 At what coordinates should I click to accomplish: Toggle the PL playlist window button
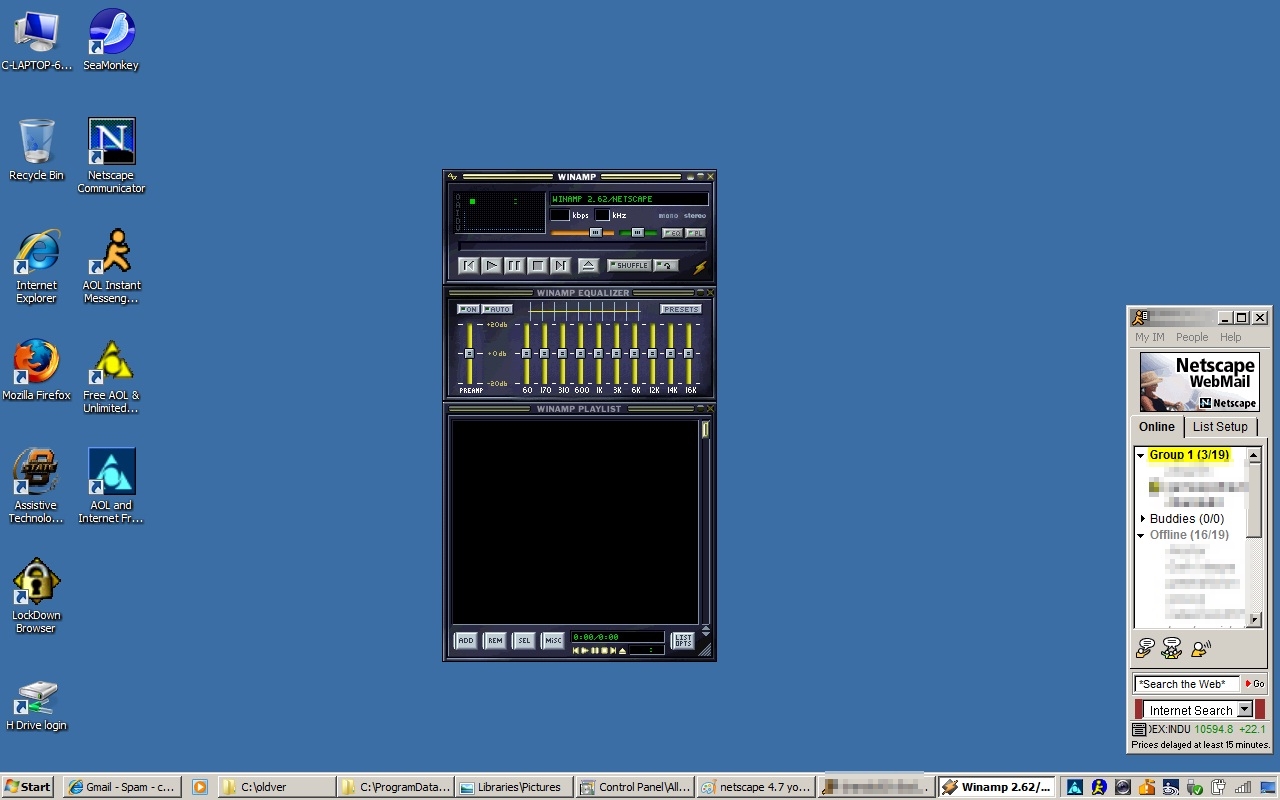(695, 233)
